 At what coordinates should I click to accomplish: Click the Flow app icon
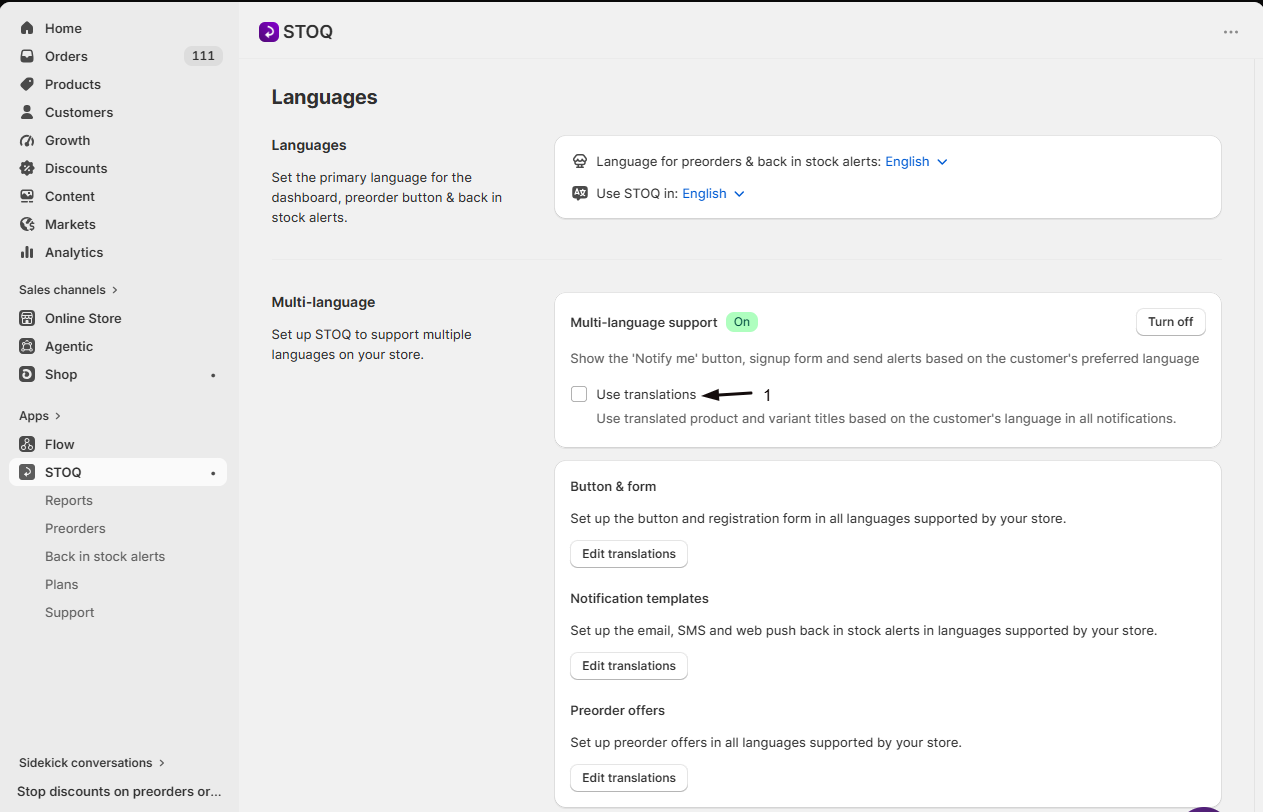pos(27,444)
